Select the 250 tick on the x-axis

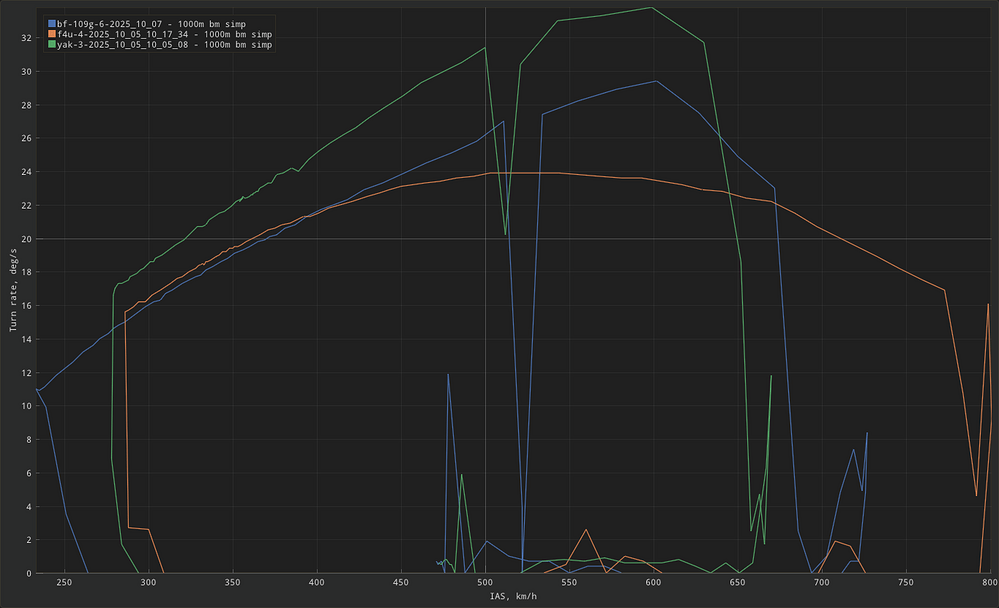pyautogui.click(x=64, y=583)
